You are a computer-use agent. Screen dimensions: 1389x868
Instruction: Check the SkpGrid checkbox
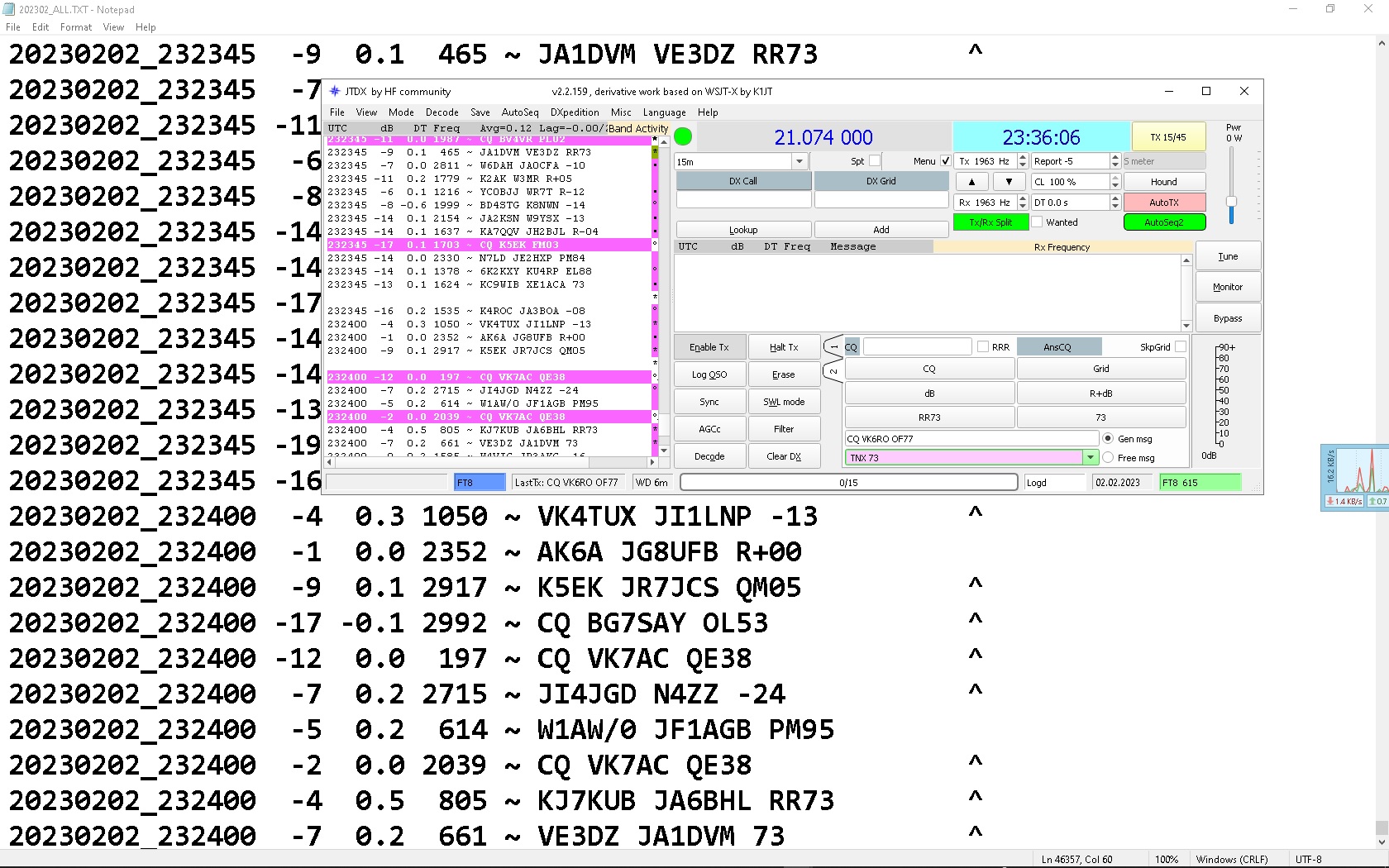click(1181, 347)
